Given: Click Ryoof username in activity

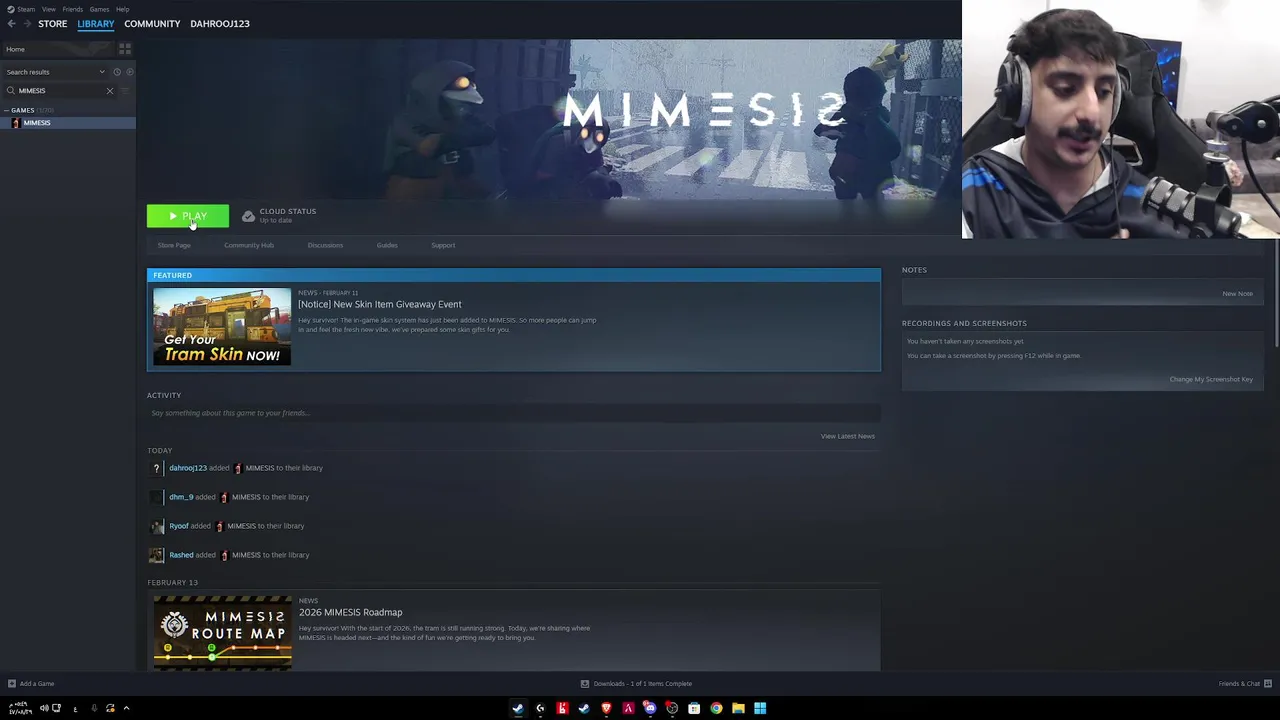Looking at the screenshot, I should point(179,526).
